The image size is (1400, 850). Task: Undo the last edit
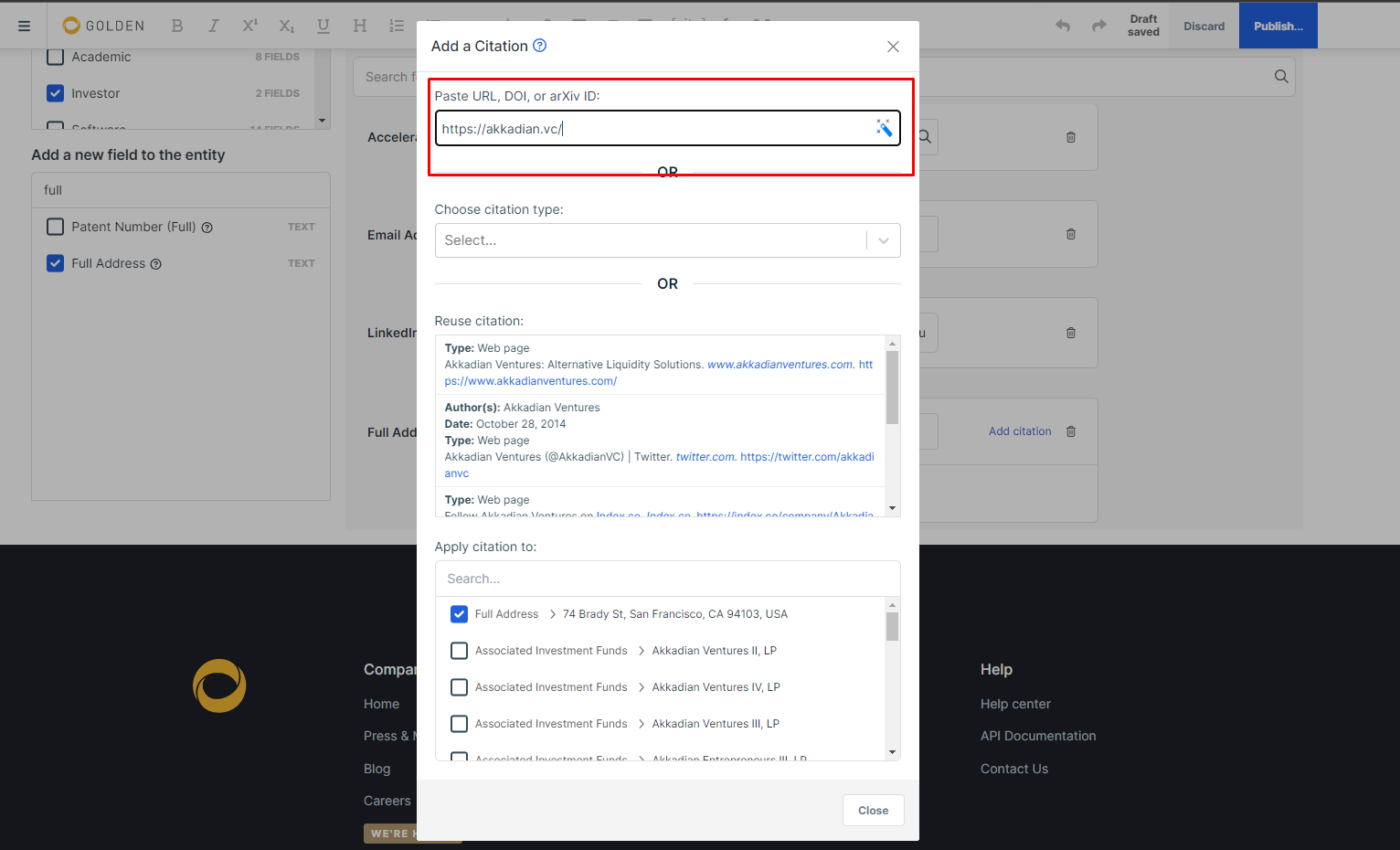click(1063, 26)
